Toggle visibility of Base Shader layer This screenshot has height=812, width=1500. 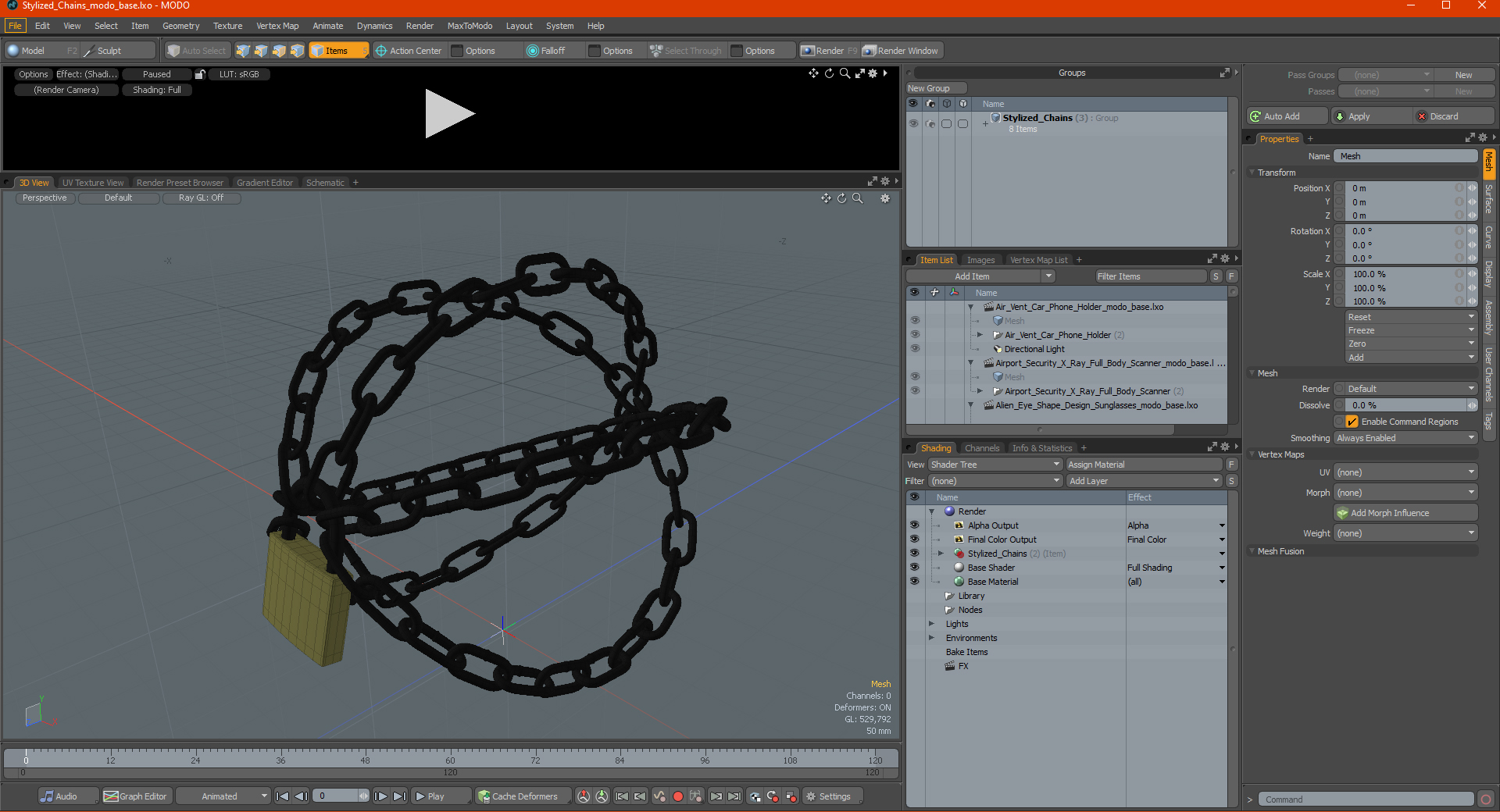914,568
